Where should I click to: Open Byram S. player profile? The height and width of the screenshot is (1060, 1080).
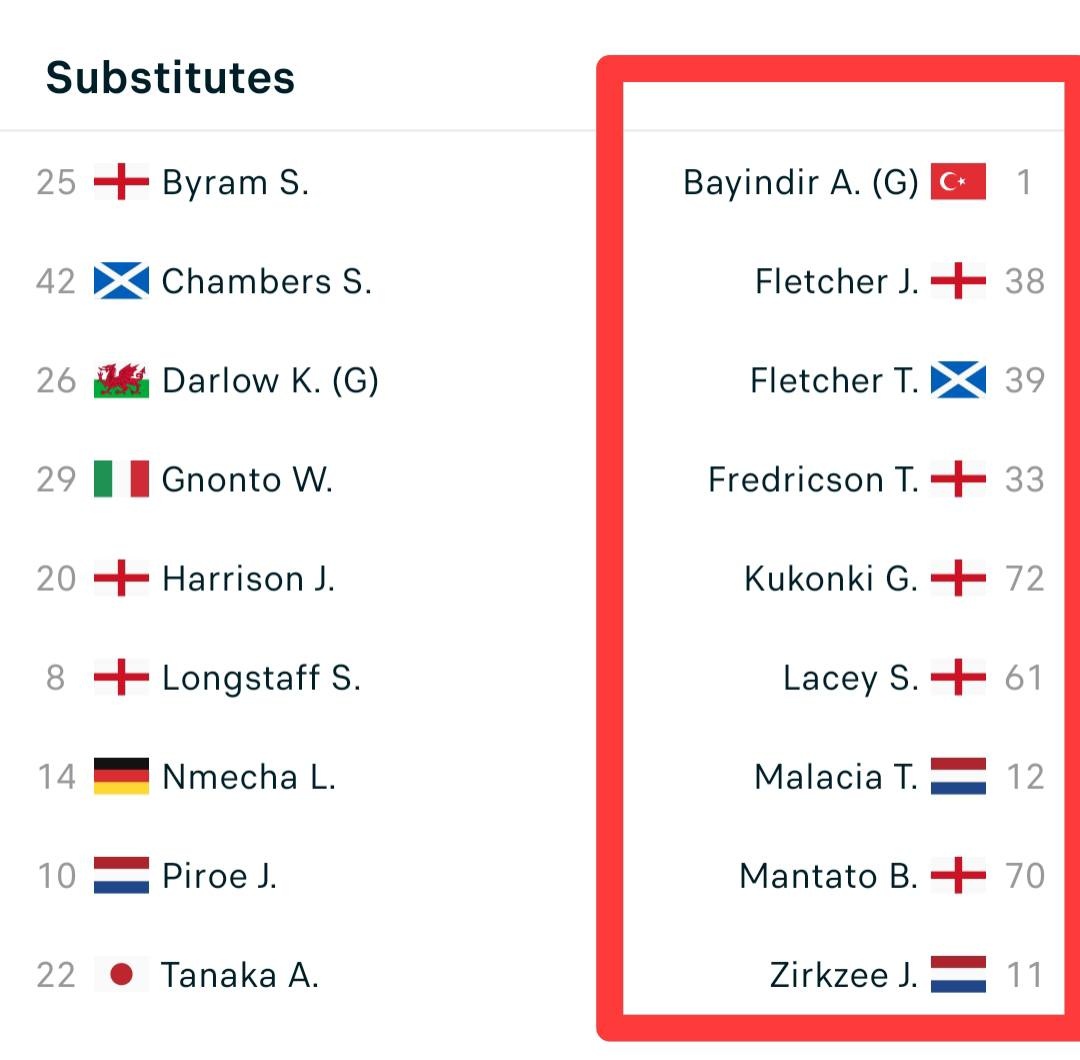pyautogui.click(x=235, y=183)
